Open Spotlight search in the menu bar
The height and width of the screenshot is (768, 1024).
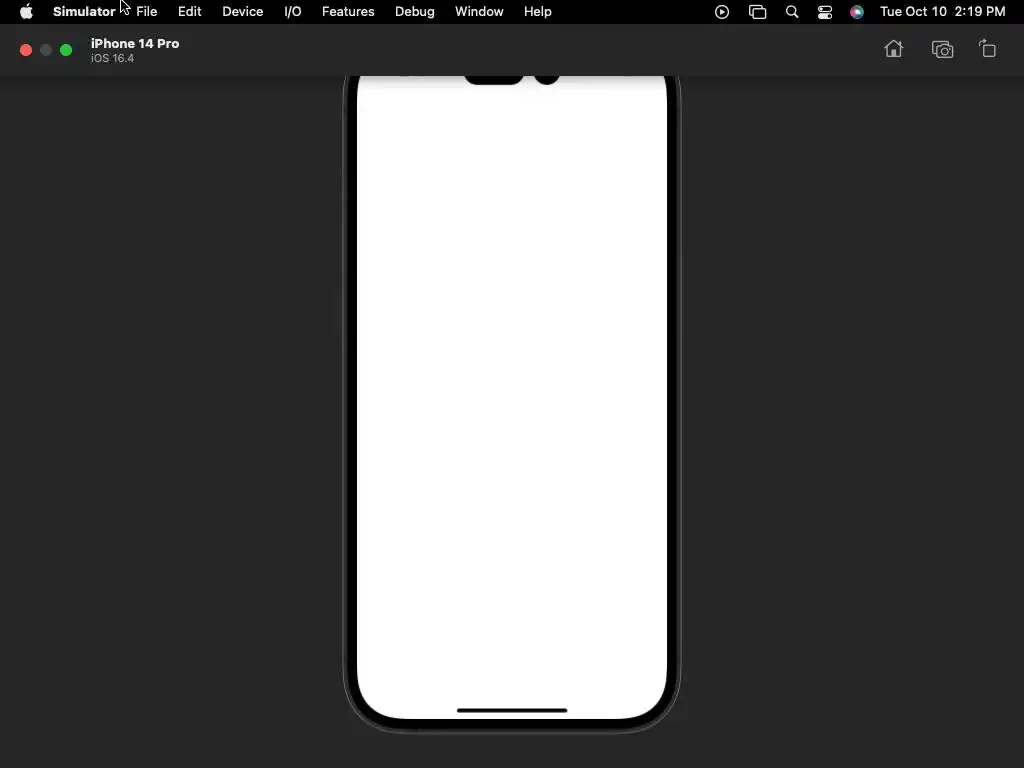coord(792,12)
